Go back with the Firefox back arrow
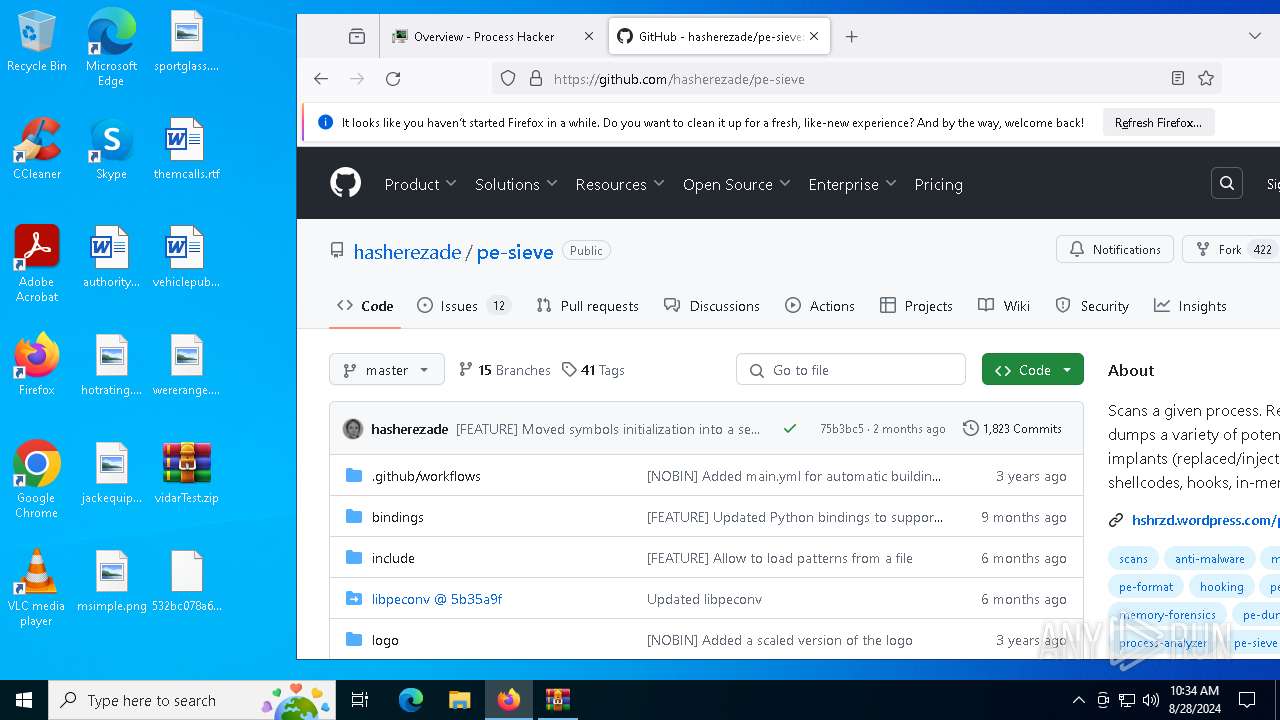This screenshot has width=1280, height=720. (321, 79)
